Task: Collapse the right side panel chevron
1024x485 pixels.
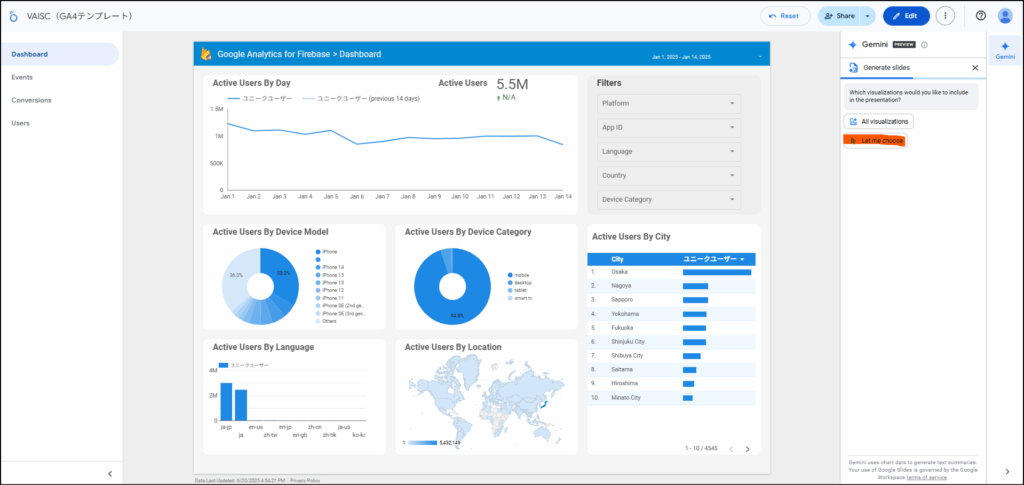Action: 1006,471
